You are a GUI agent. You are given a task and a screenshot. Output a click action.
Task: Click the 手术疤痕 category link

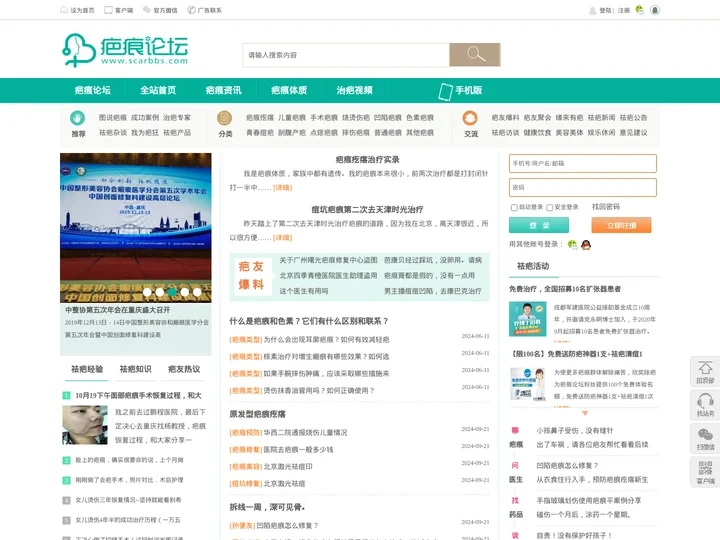pyautogui.click(x=324, y=118)
